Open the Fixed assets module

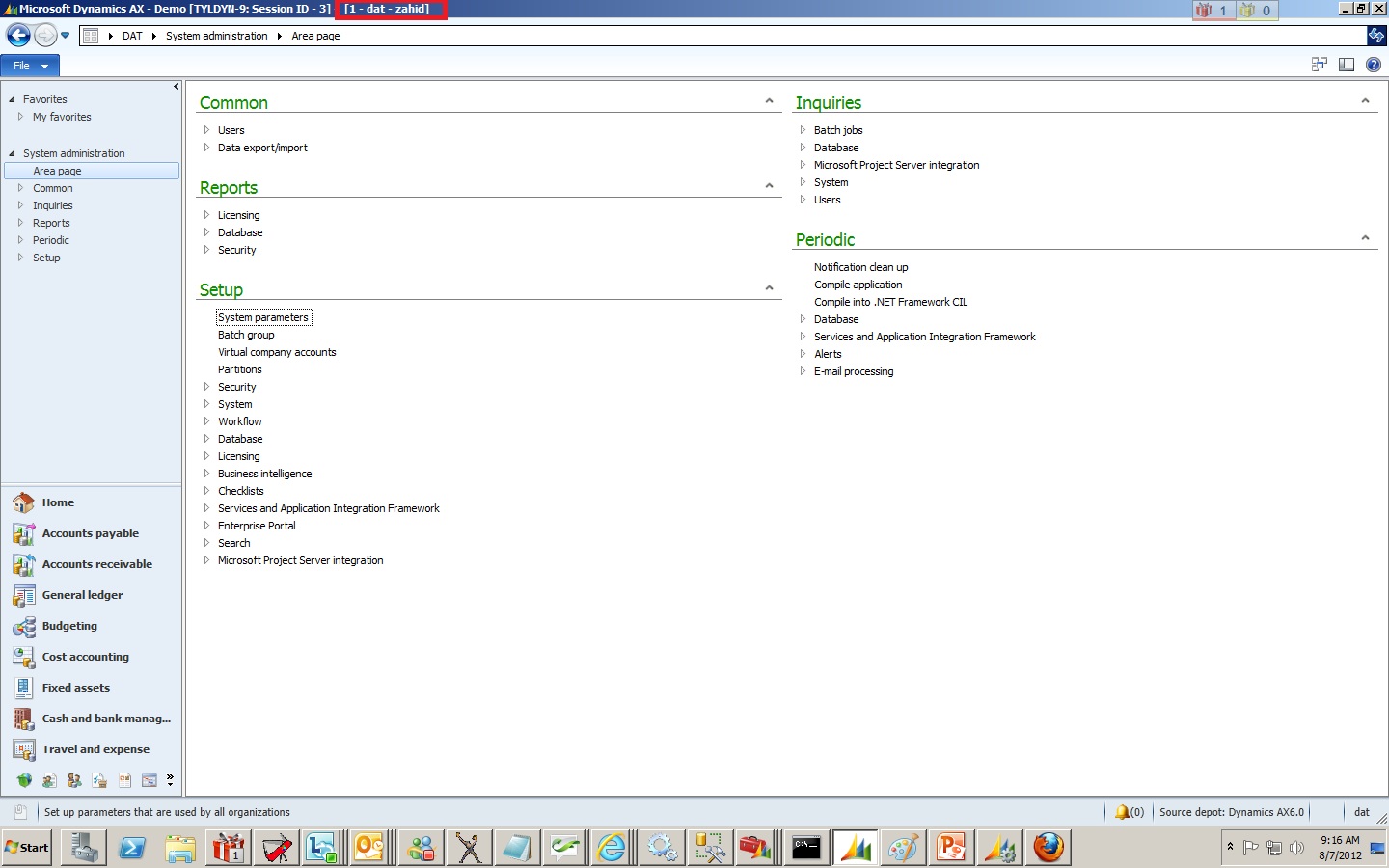pos(75,688)
